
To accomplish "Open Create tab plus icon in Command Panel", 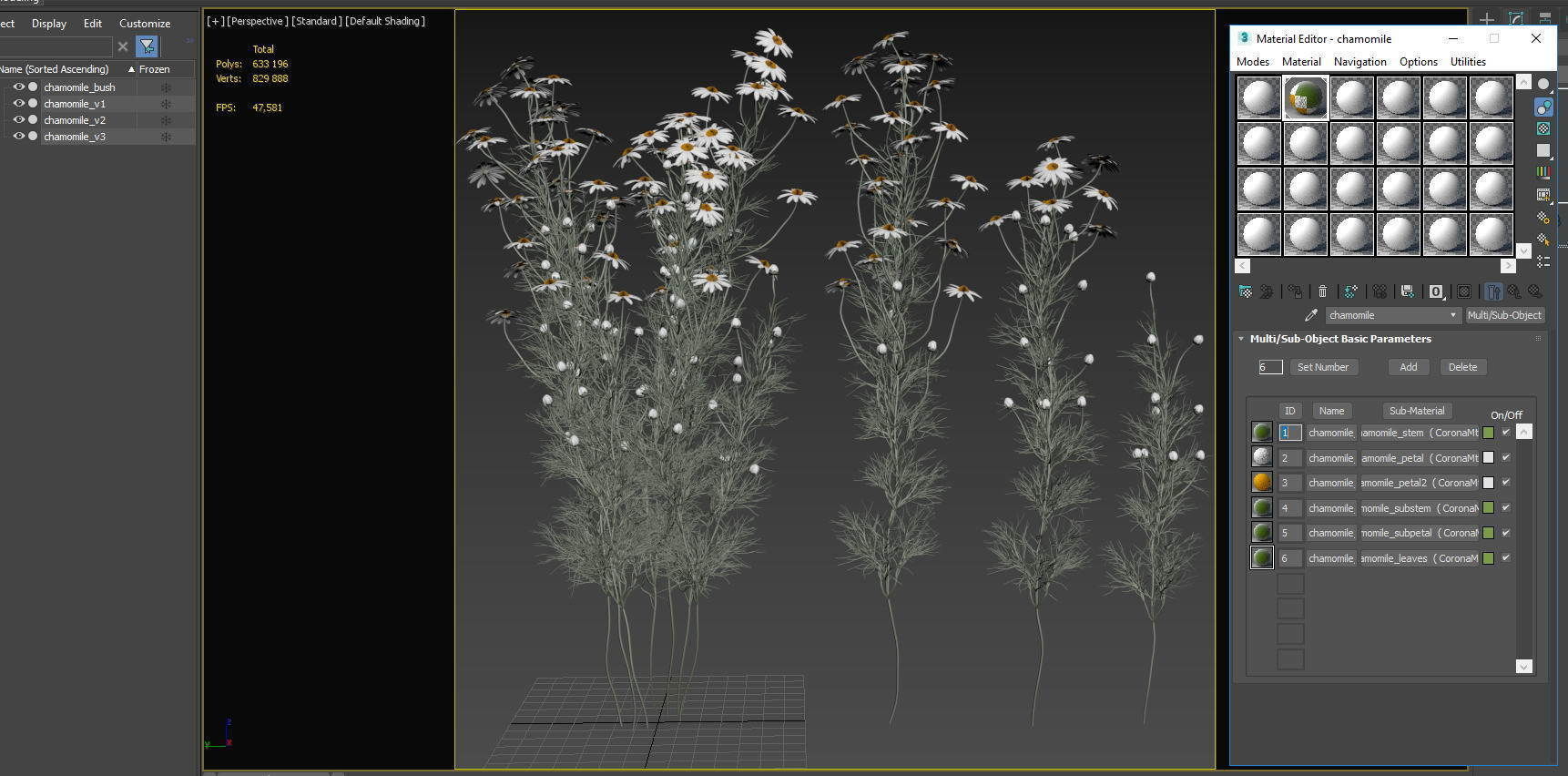I will [x=1486, y=18].
